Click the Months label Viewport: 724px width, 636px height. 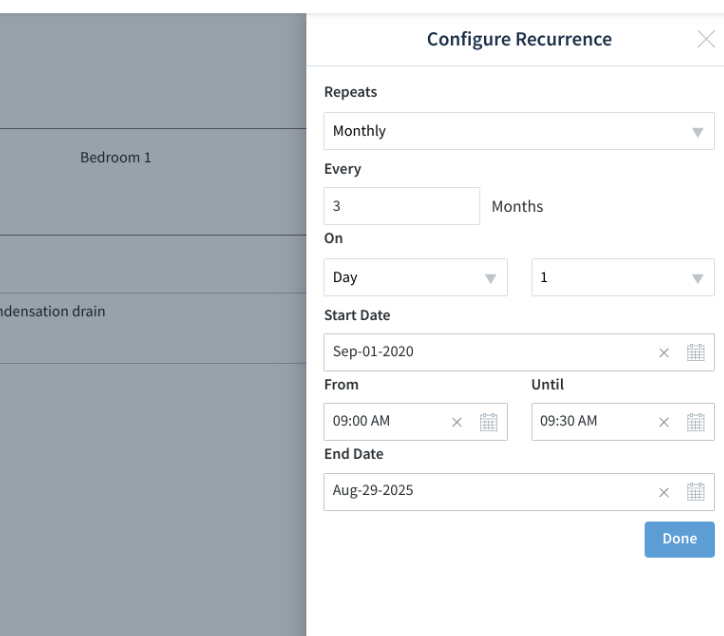(x=517, y=206)
